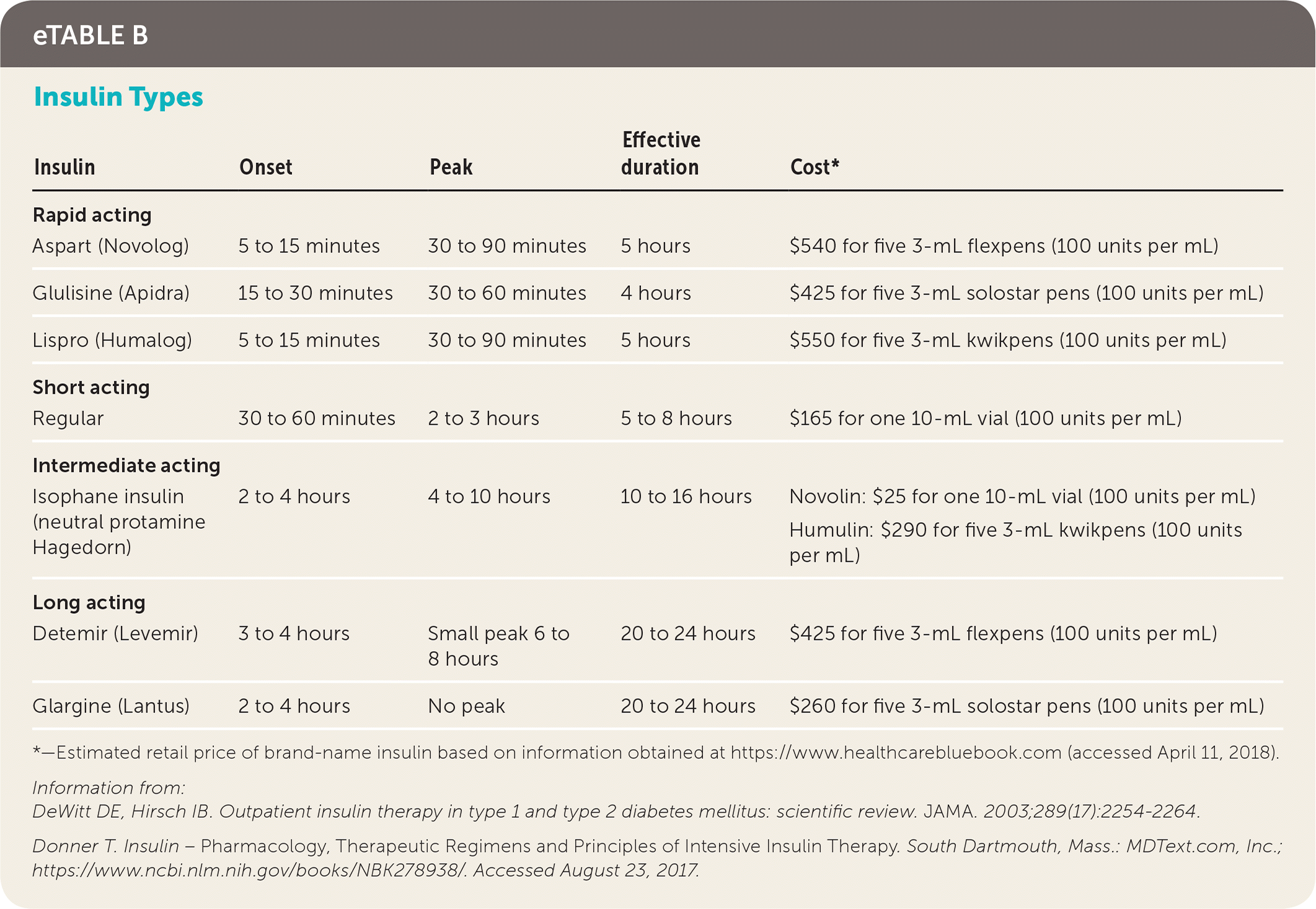The height and width of the screenshot is (909, 1316).
Task: Click the "Insulin Types" table title
Action: tap(118, 97)
